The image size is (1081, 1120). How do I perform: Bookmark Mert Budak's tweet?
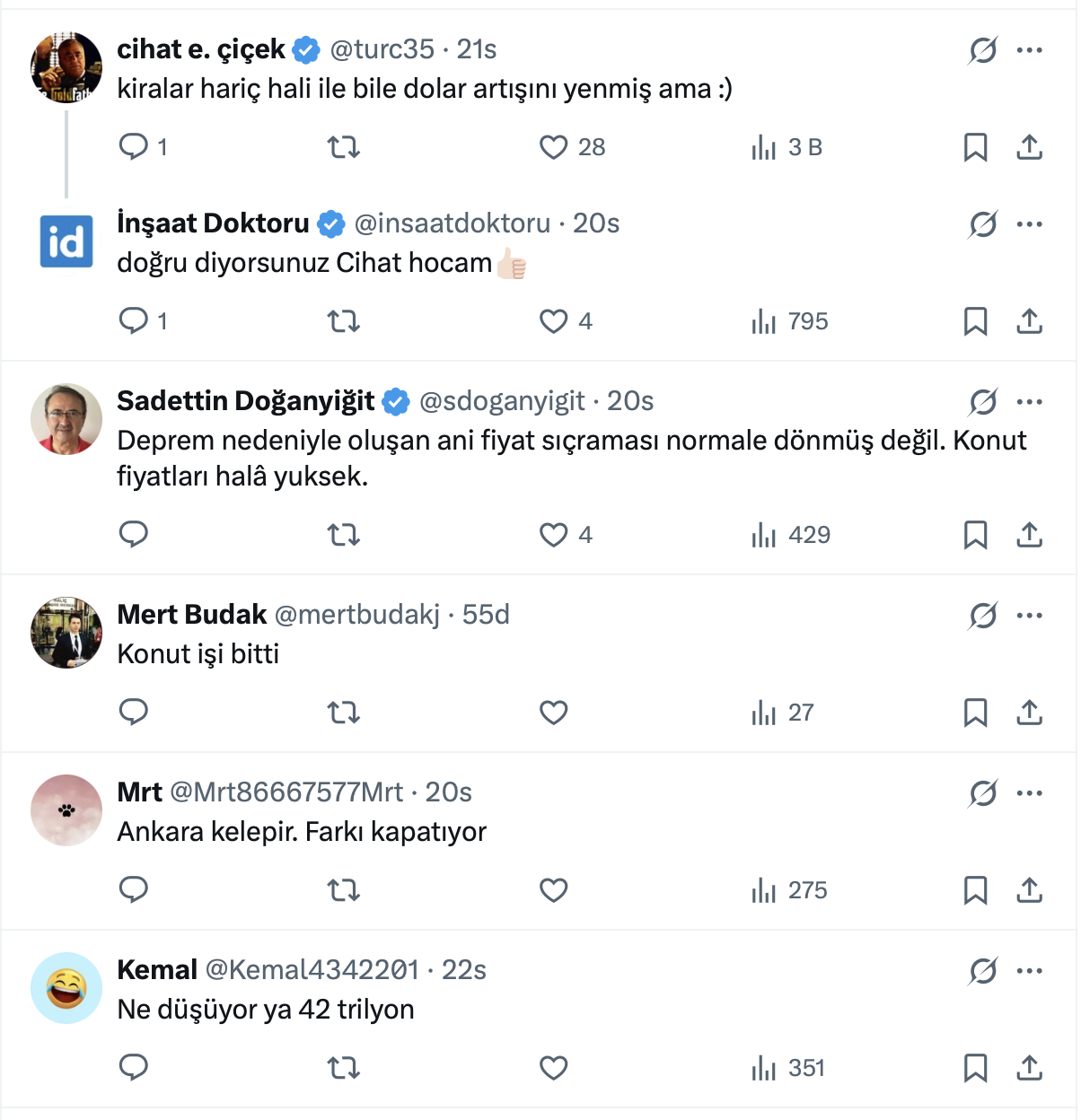coord(975,713)
